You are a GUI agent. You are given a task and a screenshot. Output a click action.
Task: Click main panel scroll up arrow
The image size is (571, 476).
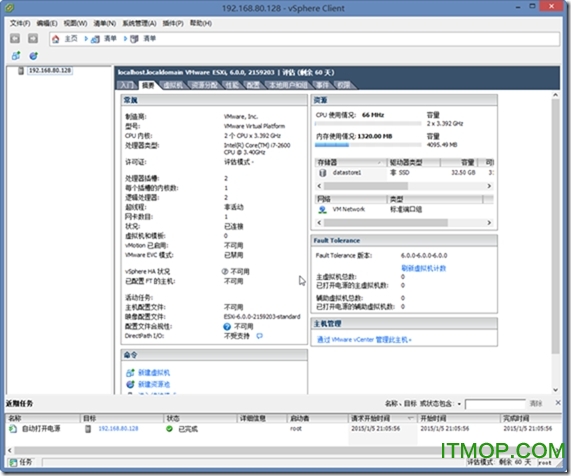(x=555, y=95)
